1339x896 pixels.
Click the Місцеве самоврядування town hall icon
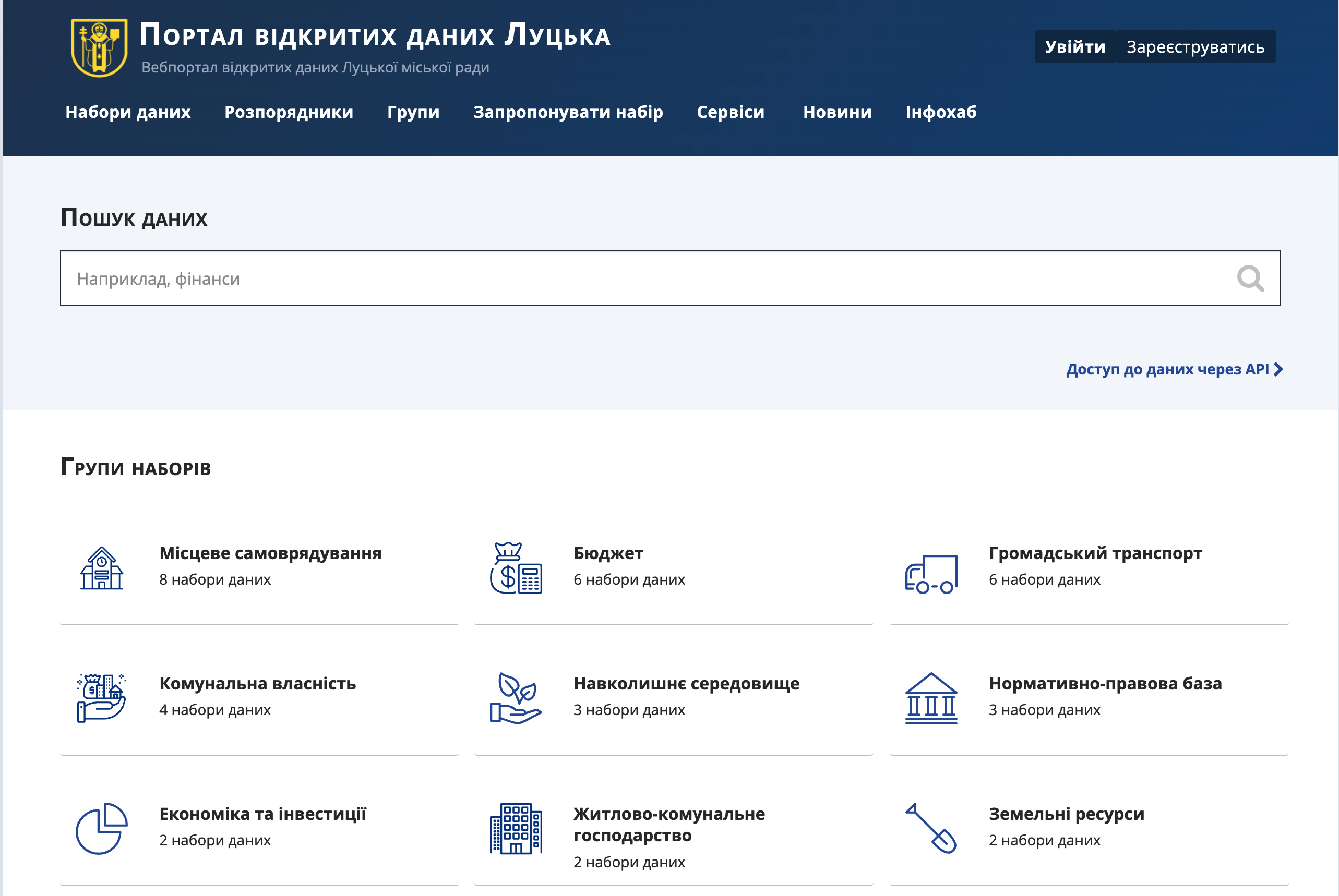[102, 568]
